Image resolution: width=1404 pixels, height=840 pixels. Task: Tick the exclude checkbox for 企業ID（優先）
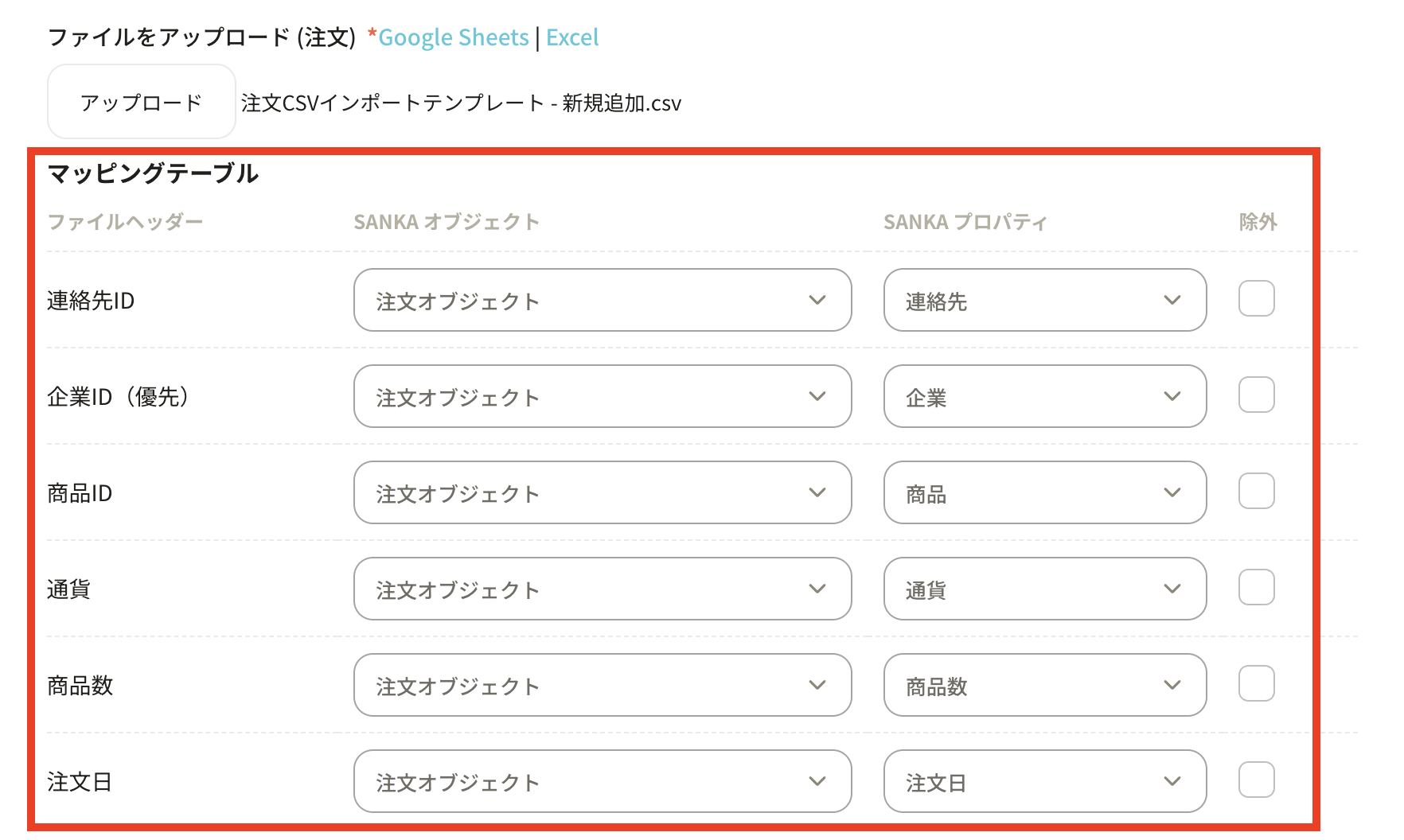click(x=1256, y=395)
